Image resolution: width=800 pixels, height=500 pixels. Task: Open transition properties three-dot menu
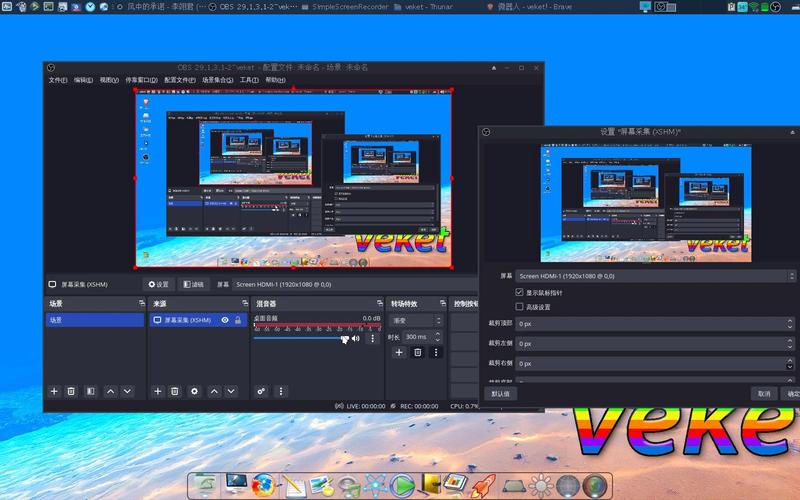(436, 352)
